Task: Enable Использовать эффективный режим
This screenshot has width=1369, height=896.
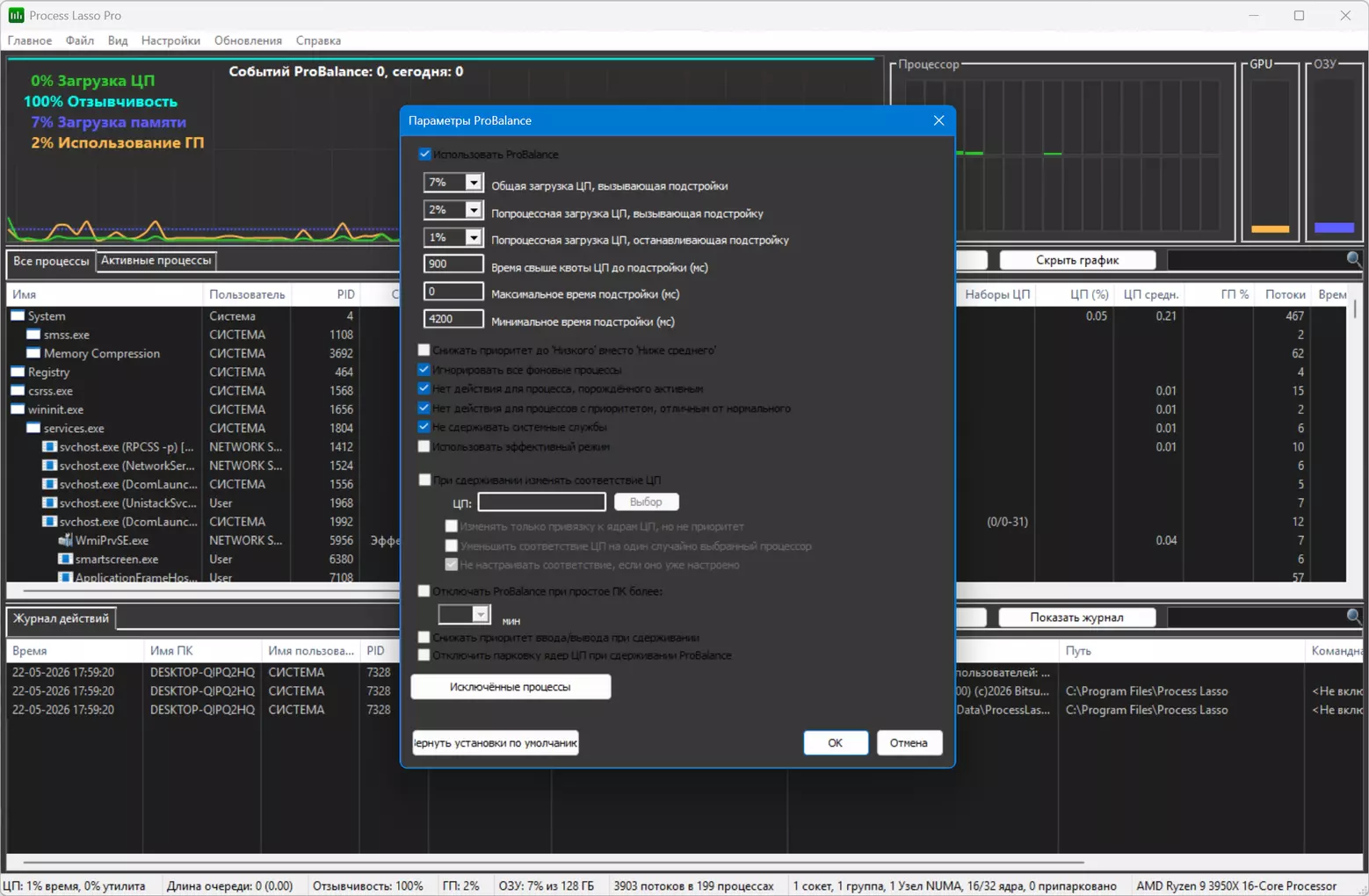Action: click(424, 446)
